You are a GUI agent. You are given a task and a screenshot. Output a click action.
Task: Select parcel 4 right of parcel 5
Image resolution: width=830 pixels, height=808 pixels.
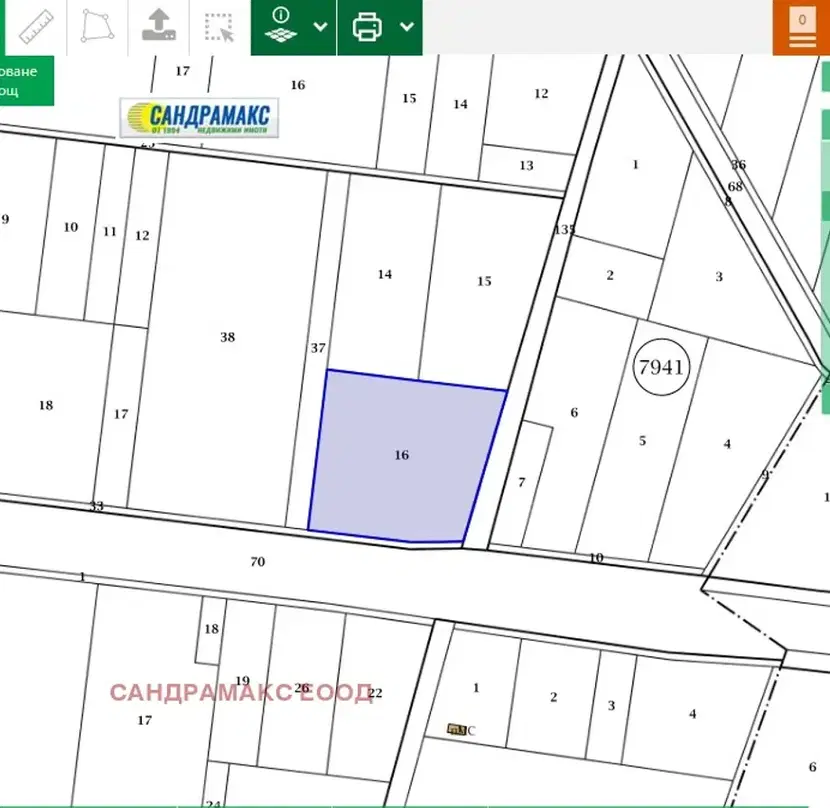click(x=727, y=444)
